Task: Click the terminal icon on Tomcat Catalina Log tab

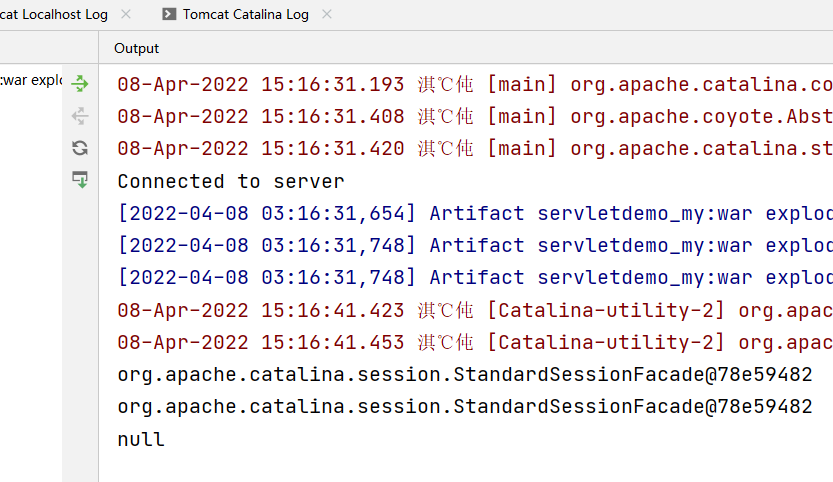Action: tap(169, 14)
